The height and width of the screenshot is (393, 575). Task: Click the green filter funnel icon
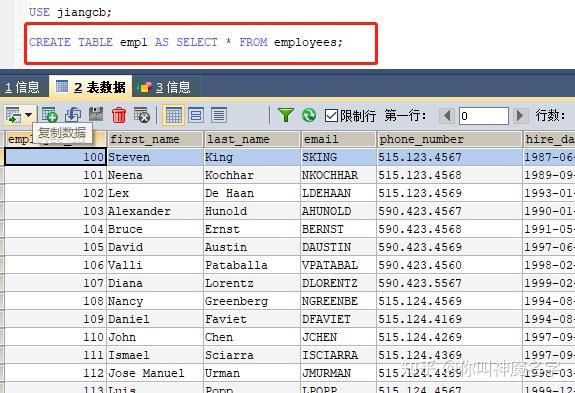pyautogui.click(x=285, y=115)
